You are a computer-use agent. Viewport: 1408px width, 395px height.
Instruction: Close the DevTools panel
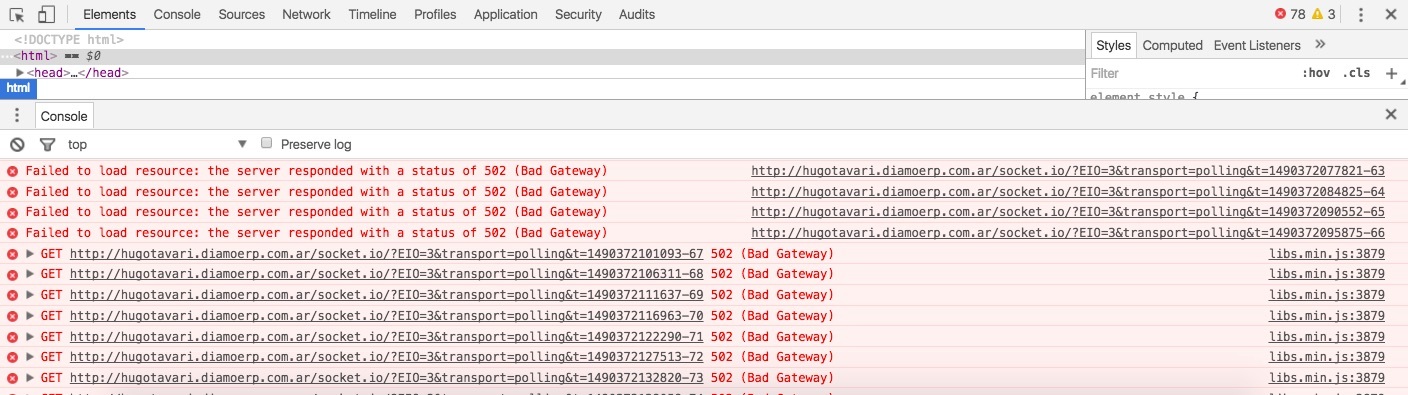tap(1391, 14)
